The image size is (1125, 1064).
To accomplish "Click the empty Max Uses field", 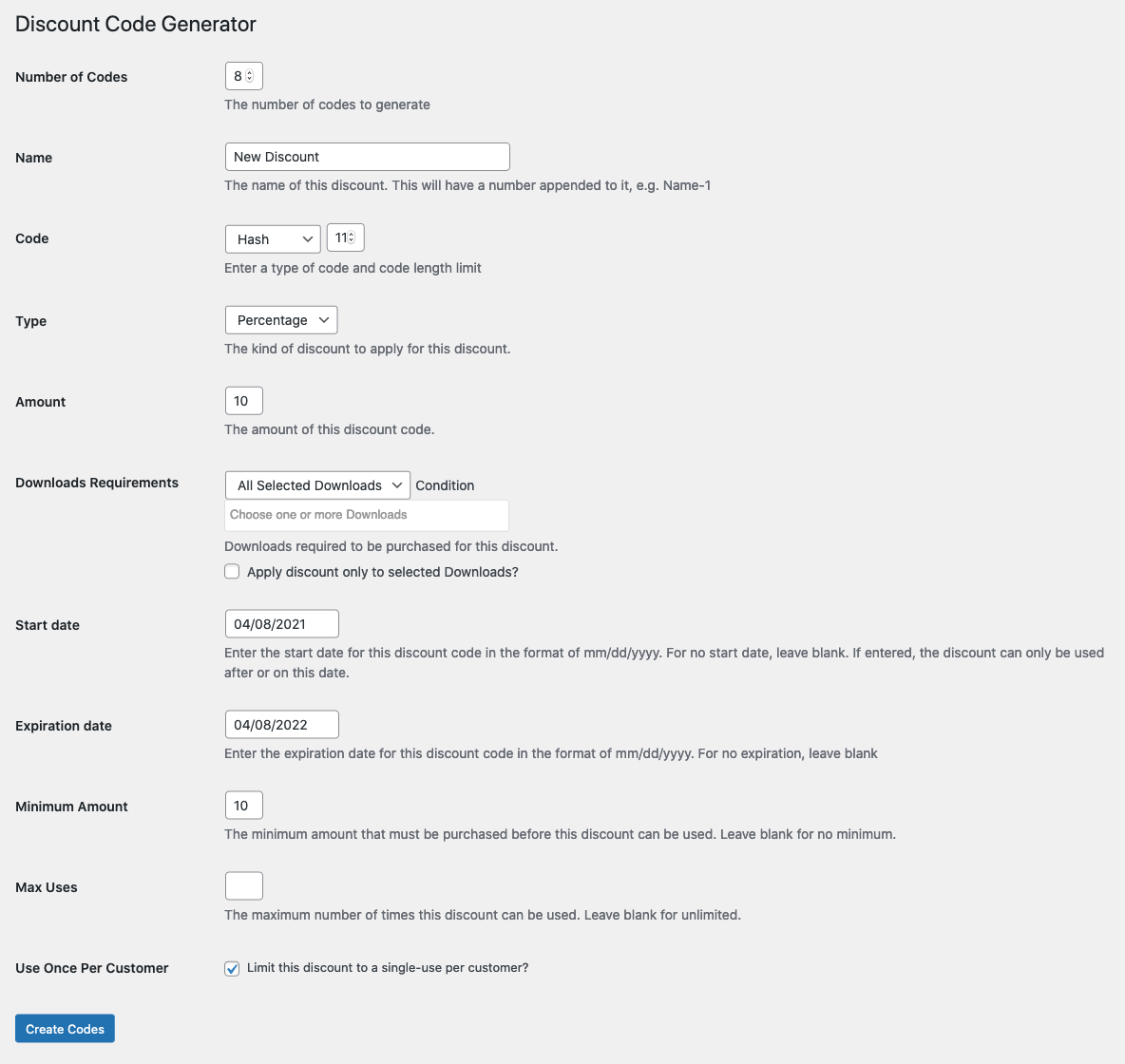I will (243, 886).
